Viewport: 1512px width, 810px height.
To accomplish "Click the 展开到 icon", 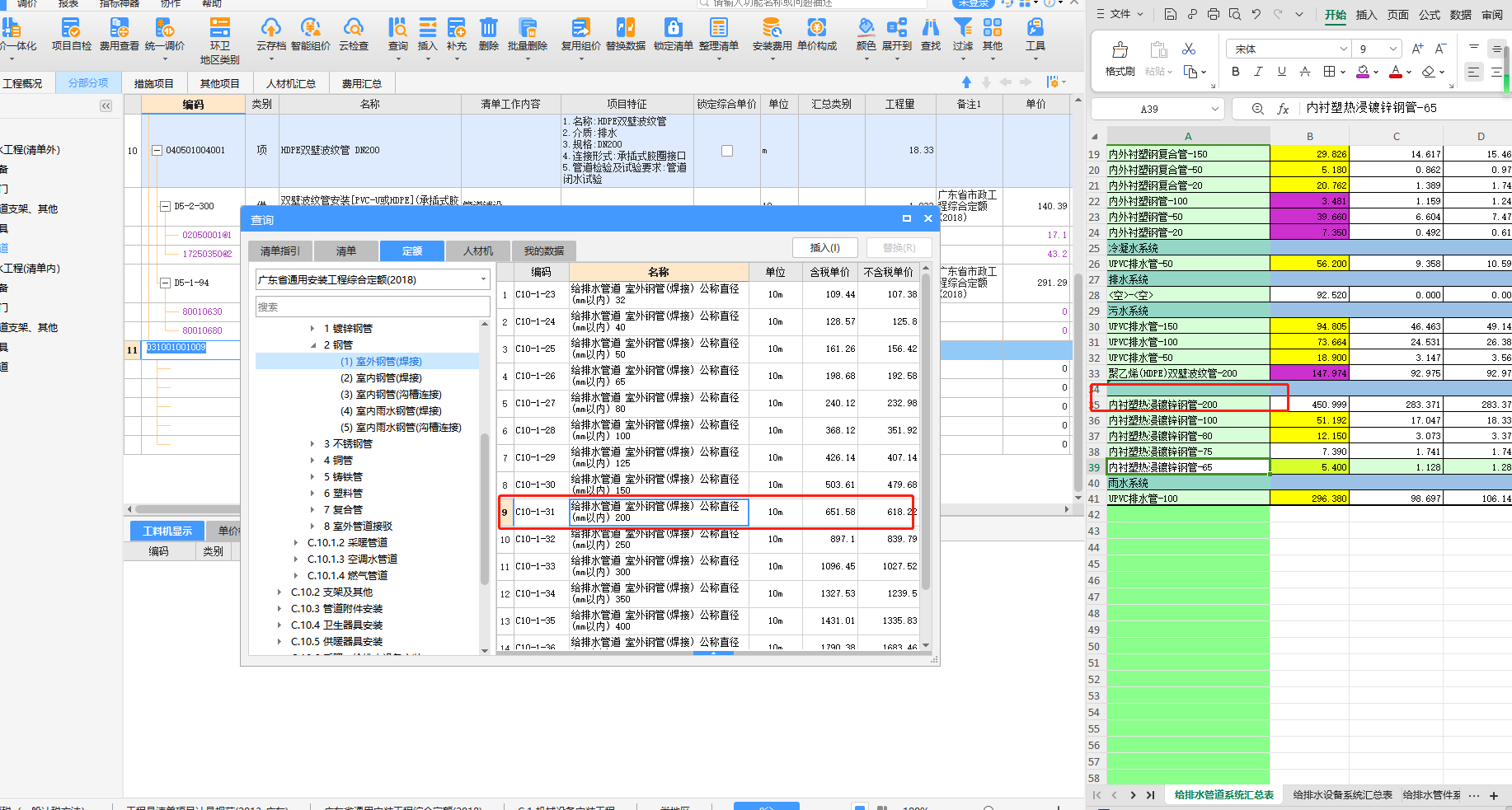I will (897, 35).
